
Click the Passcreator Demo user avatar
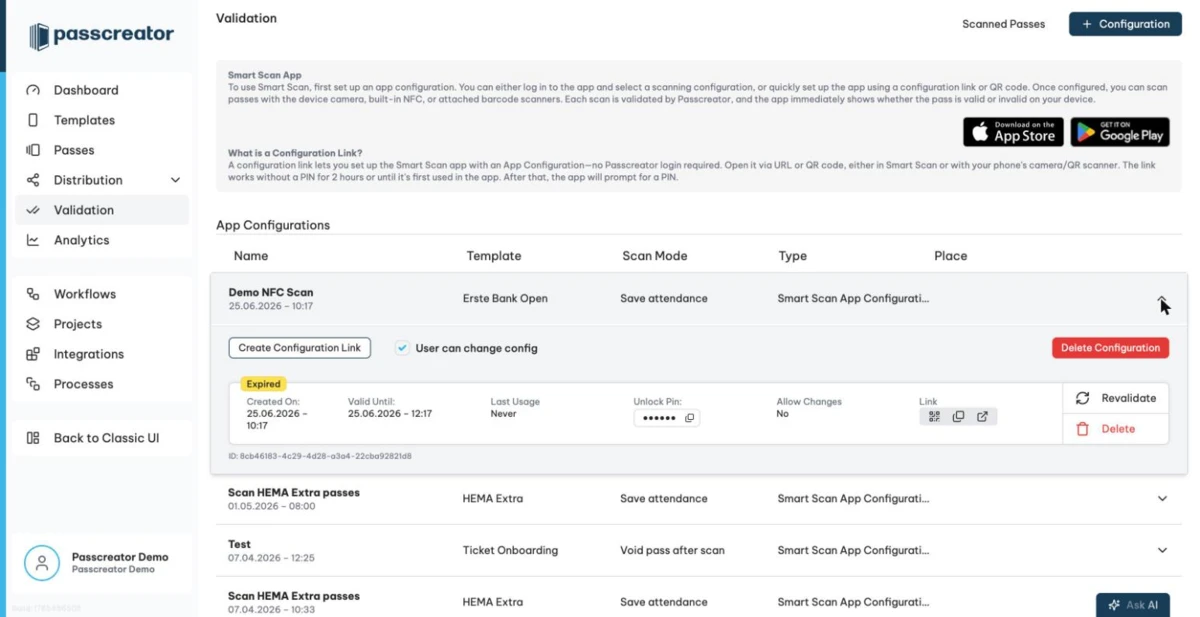click(42, 562)
